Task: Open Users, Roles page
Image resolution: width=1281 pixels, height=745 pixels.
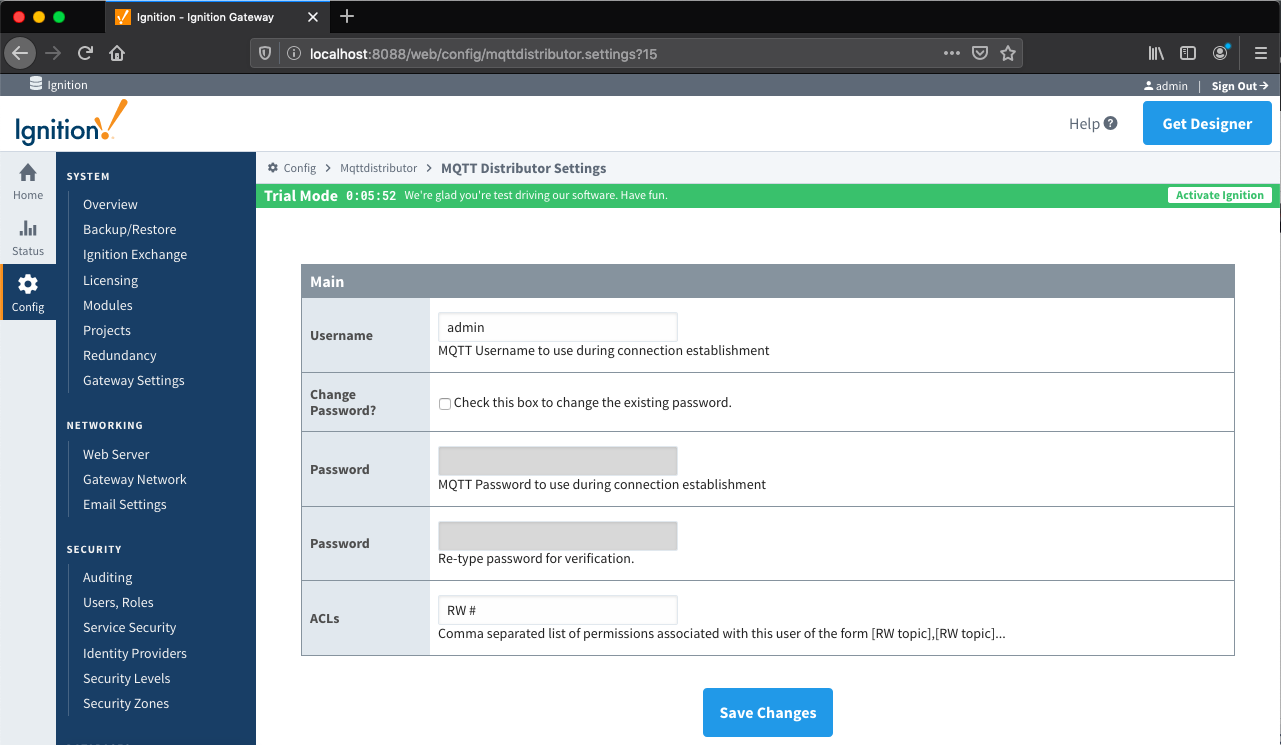Action: click(x=118, y=602)
